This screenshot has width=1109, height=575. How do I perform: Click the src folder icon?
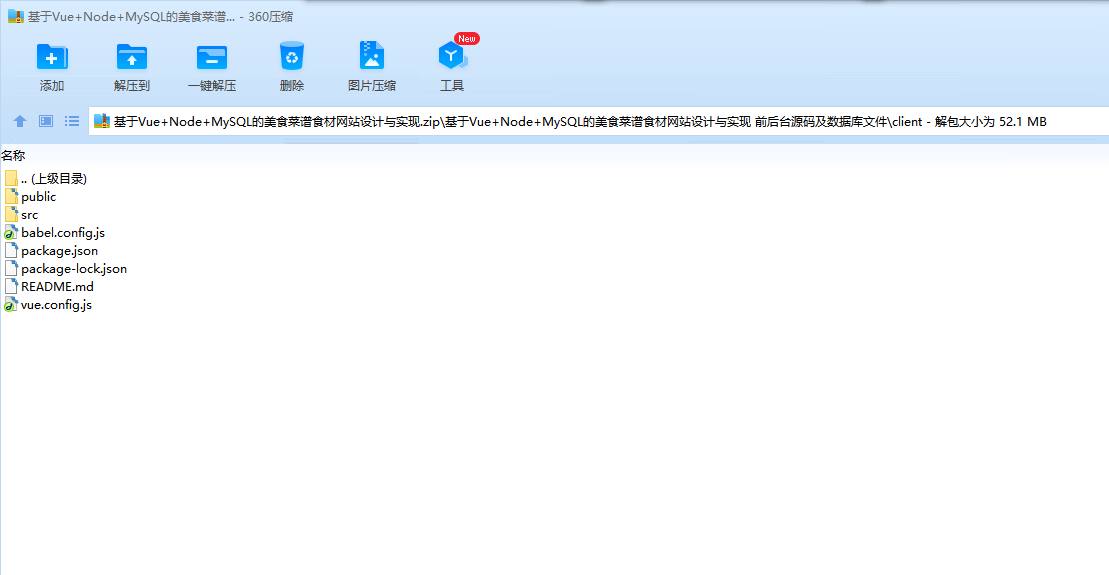coord(11,215)
